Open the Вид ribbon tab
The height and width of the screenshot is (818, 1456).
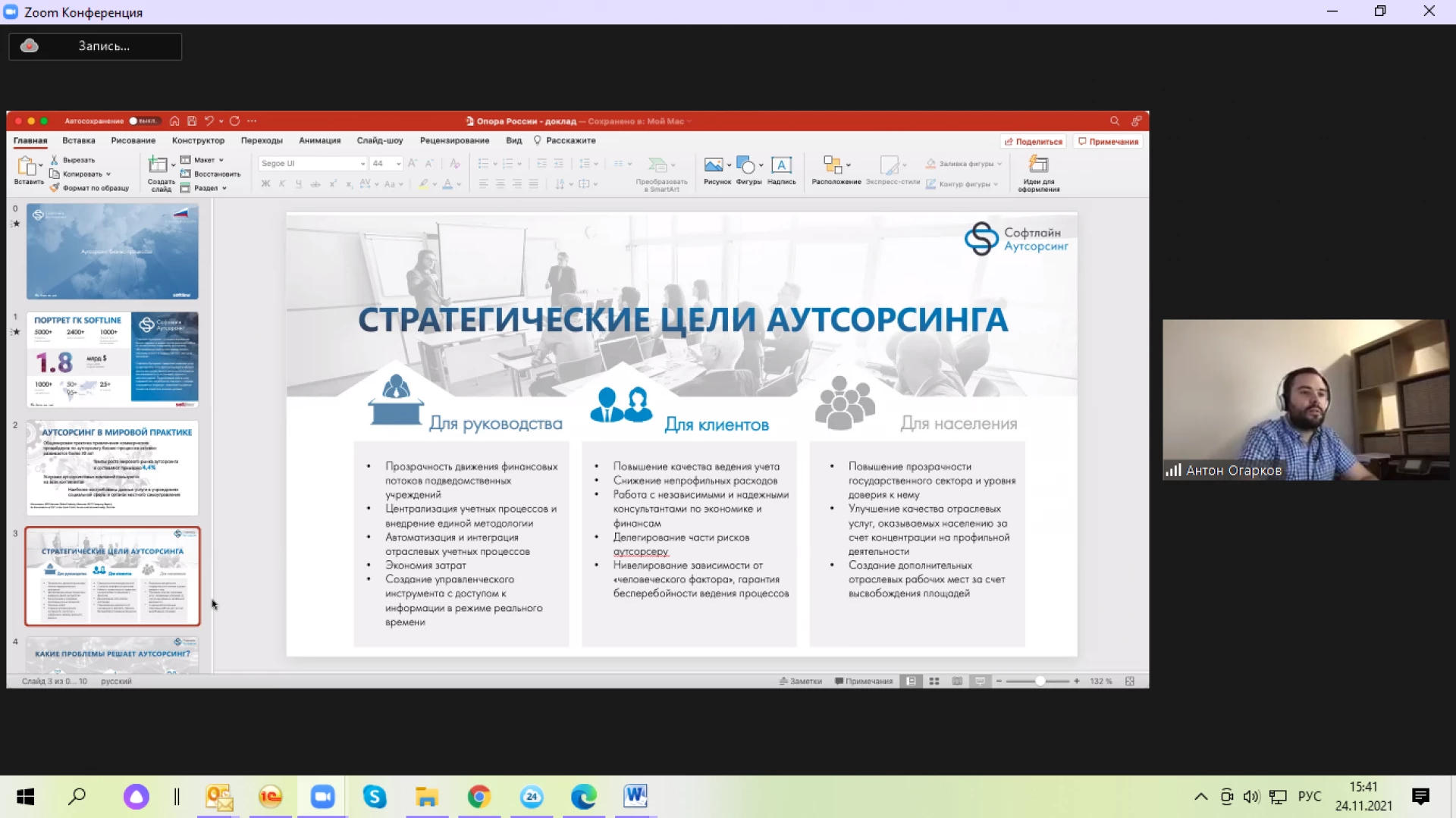(514, 140)
